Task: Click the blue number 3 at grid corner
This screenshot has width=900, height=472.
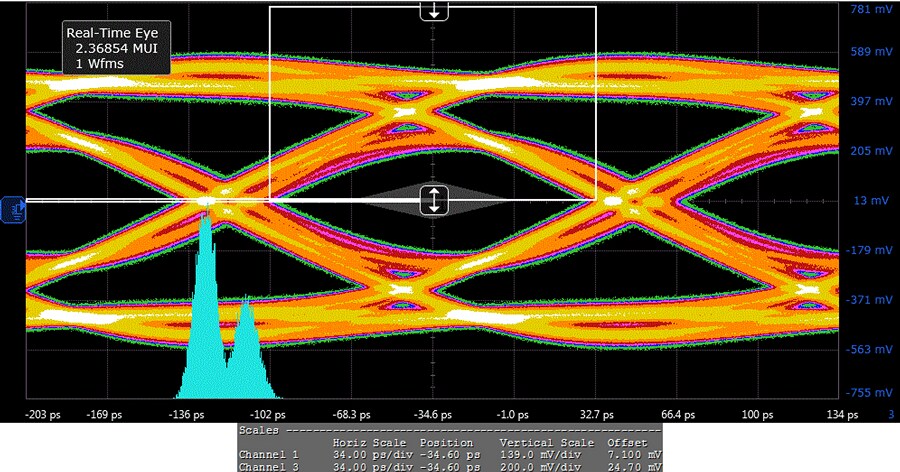Action: 890,414
